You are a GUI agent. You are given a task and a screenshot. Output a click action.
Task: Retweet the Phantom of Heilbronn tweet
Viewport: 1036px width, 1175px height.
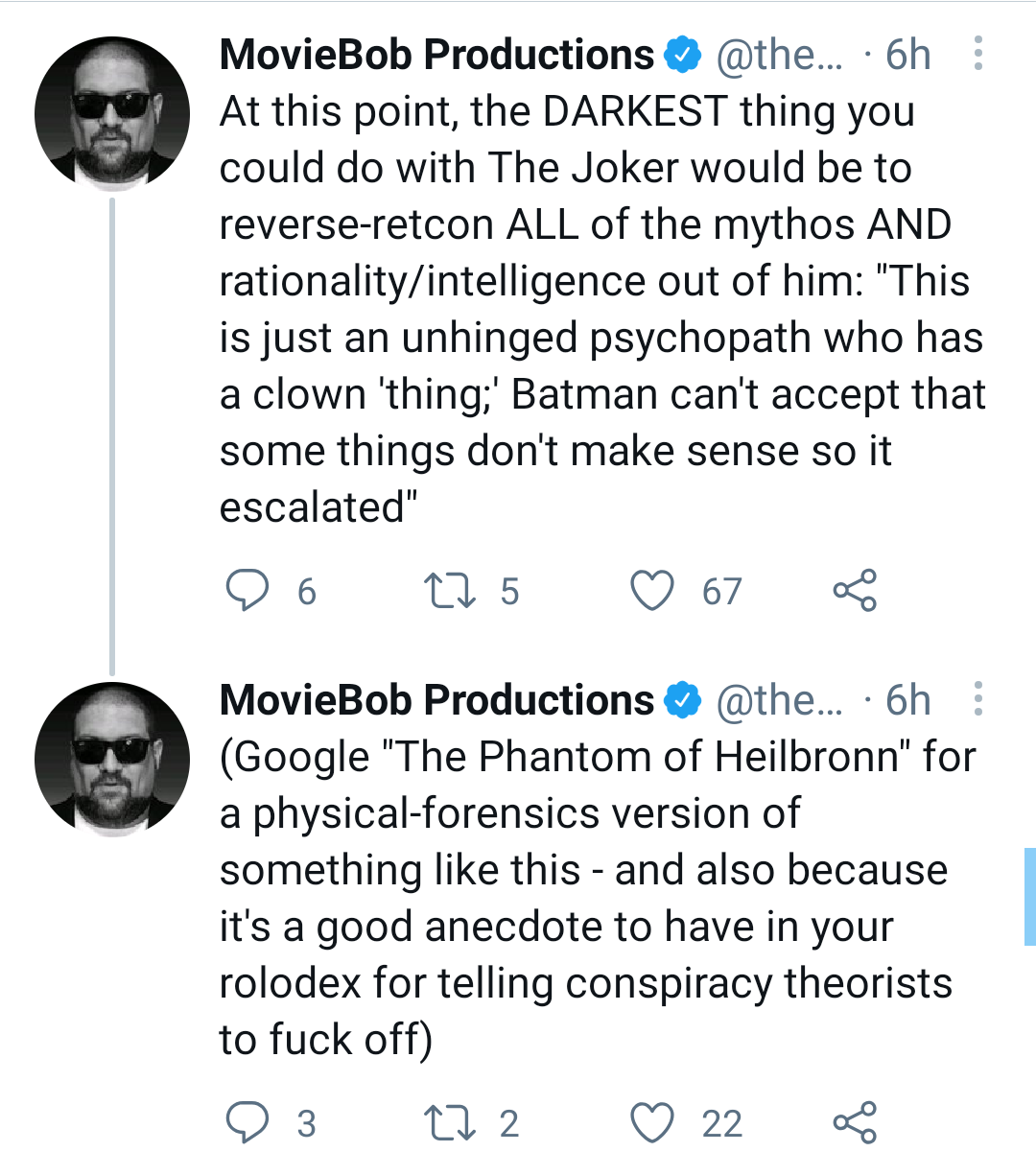point(450,1122)
